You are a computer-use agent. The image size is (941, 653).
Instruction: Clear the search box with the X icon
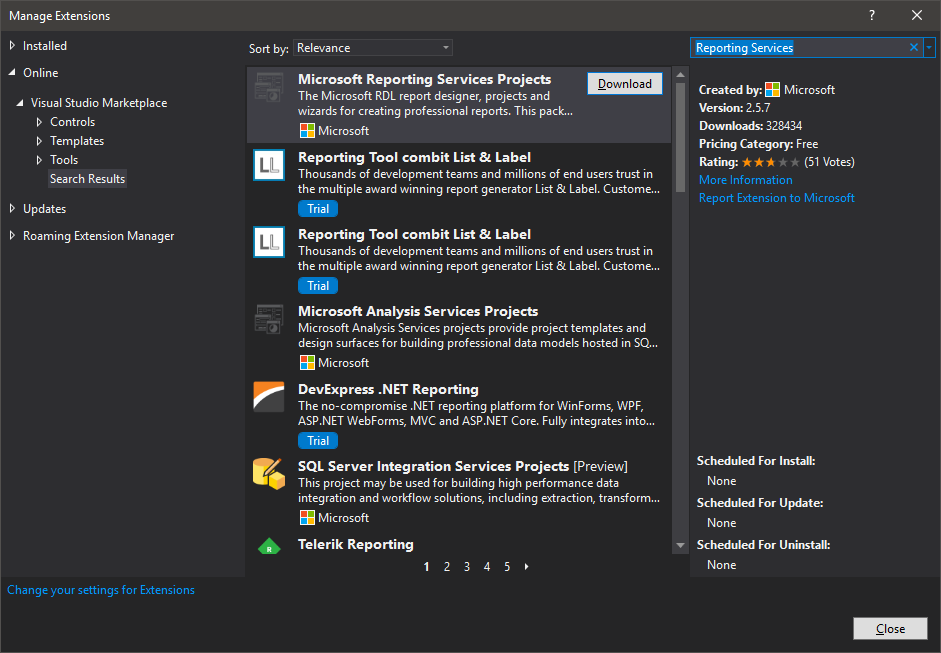[x=913, y=47]
